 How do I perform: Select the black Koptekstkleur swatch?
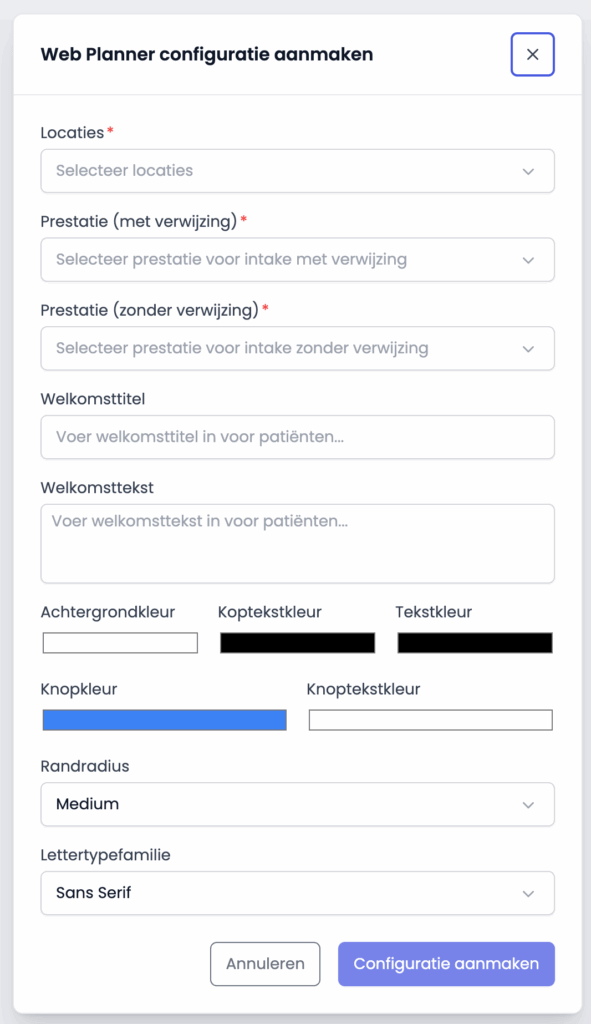point(297,642)
